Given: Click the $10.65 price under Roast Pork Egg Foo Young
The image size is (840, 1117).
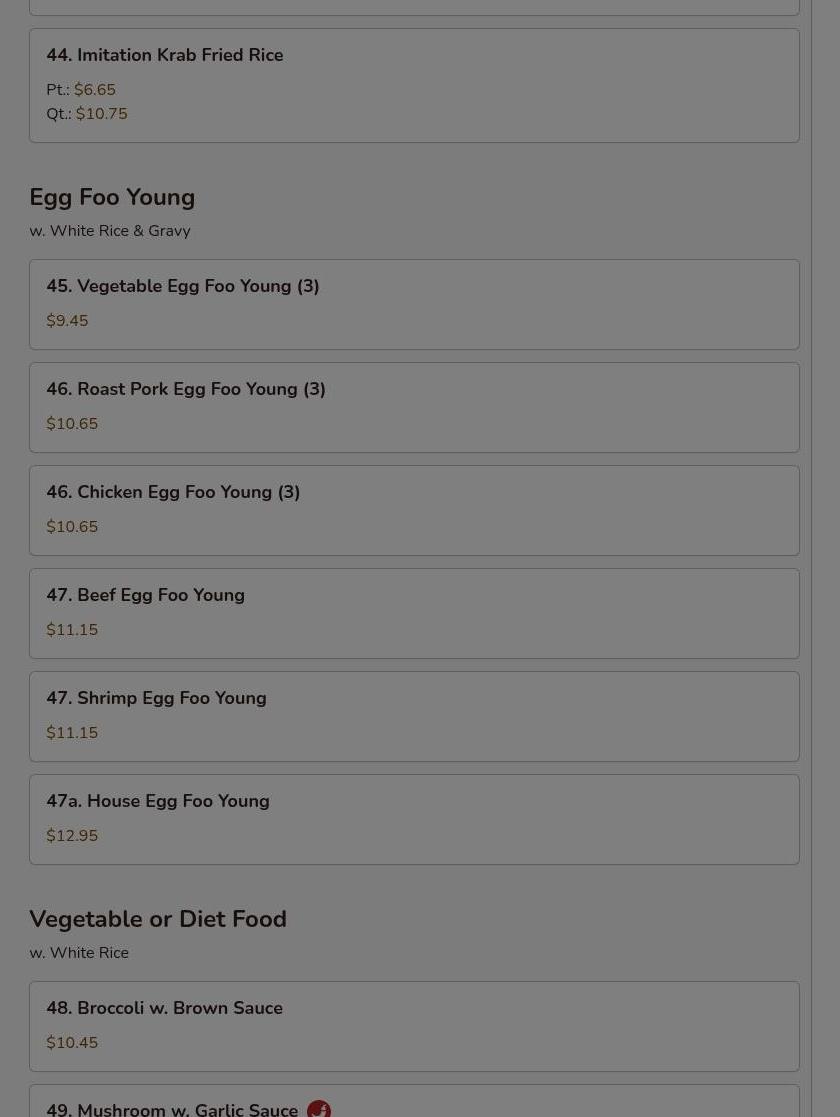Looking at the screenshot, I should [72, 424].
